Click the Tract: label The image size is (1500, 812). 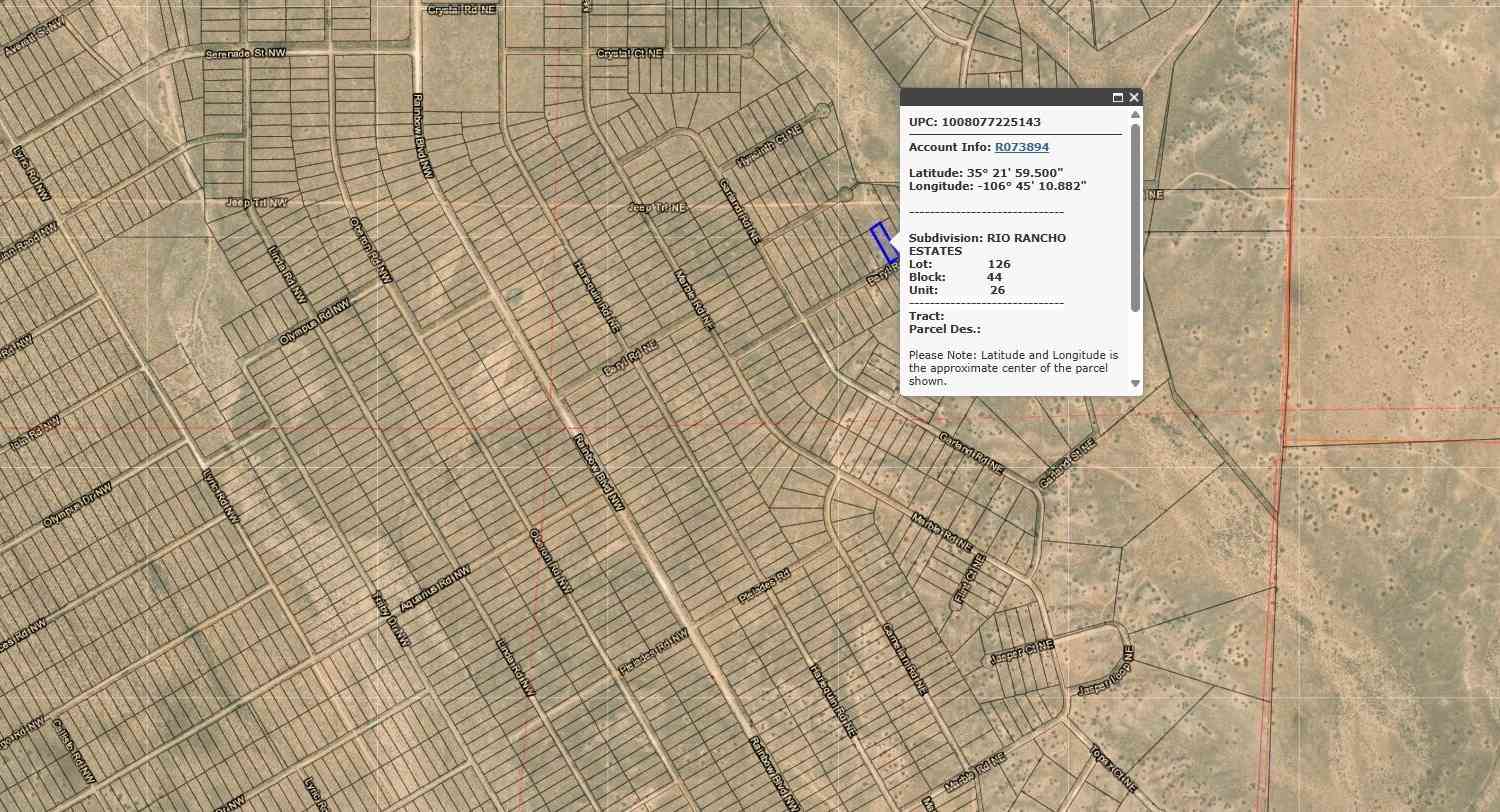click(x=926, y=316)
